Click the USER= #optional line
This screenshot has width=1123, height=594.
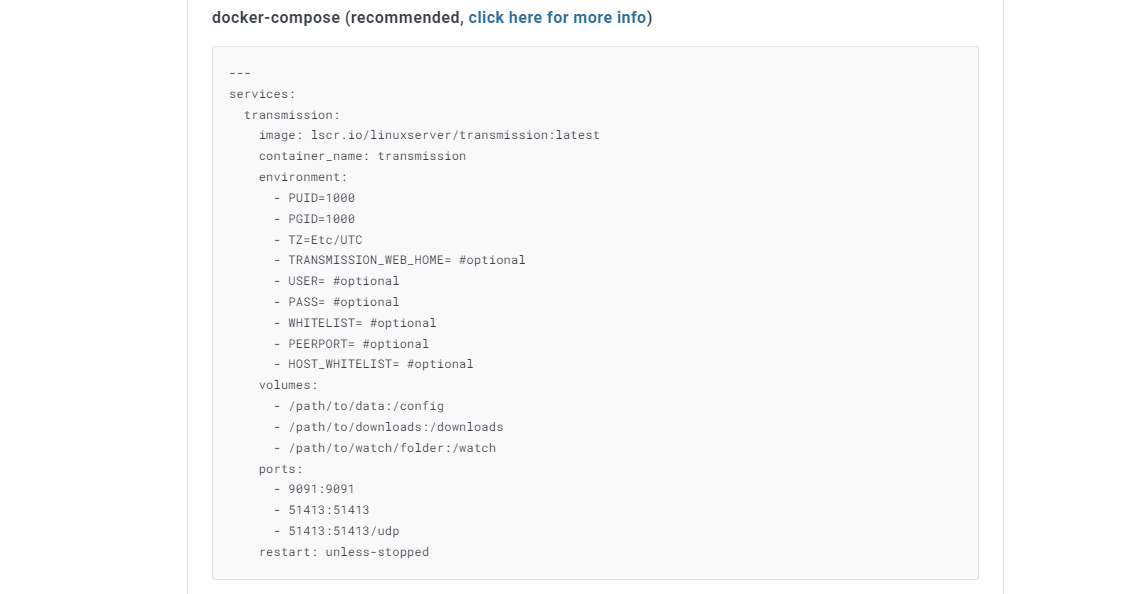(x=343, y=281)
